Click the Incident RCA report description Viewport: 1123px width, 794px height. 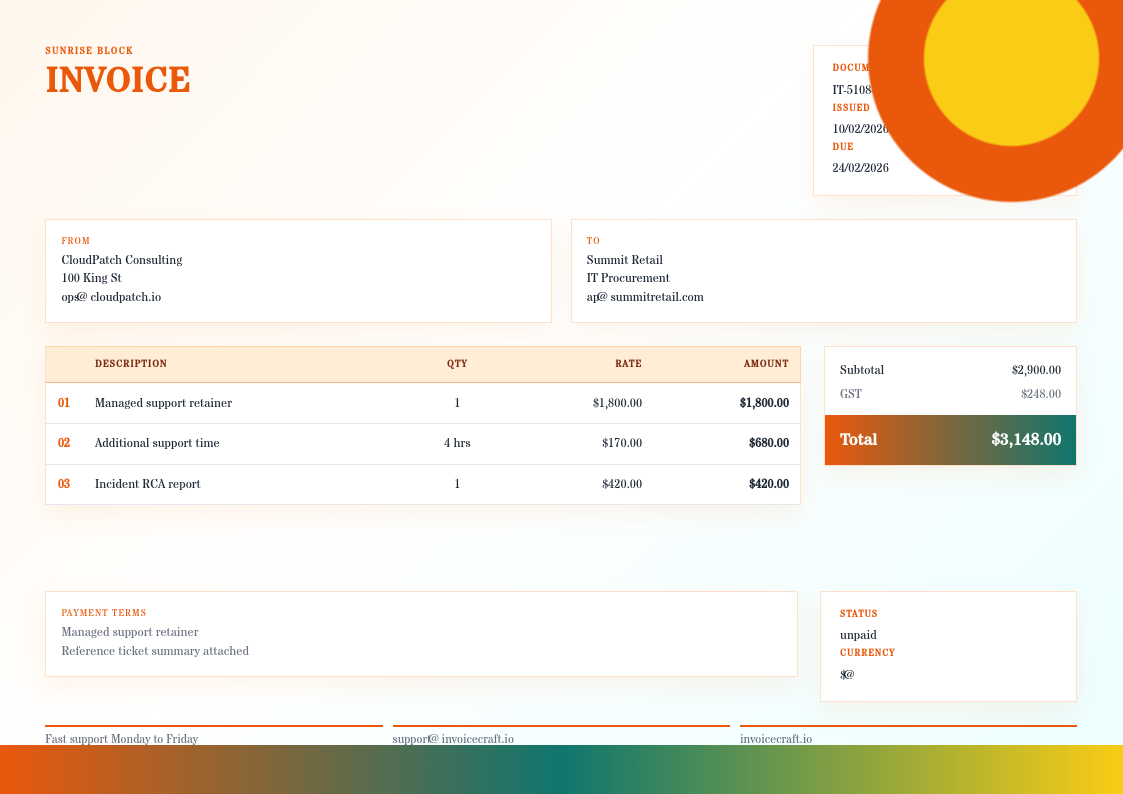[x=148, y=484]
